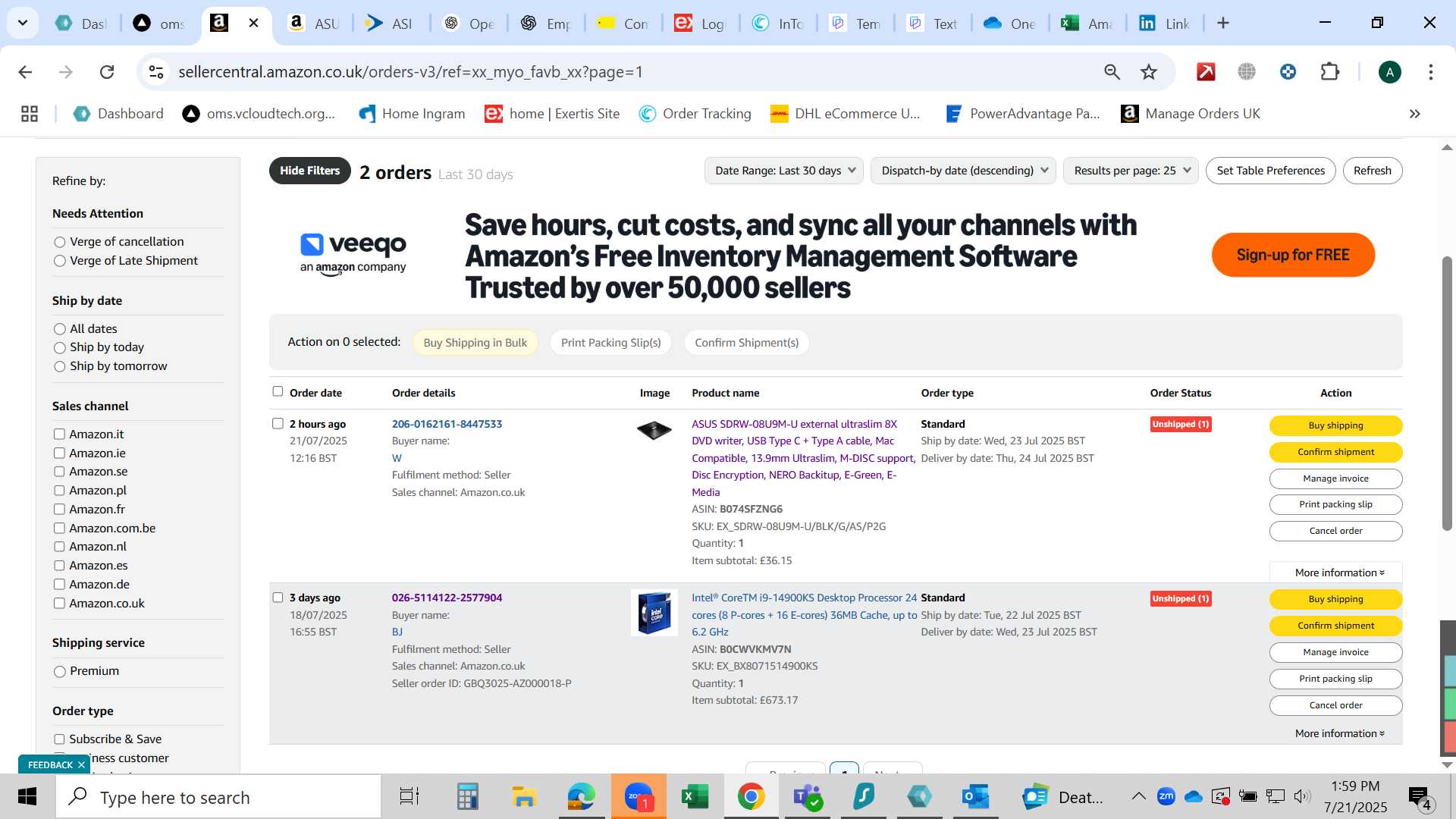Open File Explorer from the taskbar
Screen dimensions: 1456x819
coord(524,797)
